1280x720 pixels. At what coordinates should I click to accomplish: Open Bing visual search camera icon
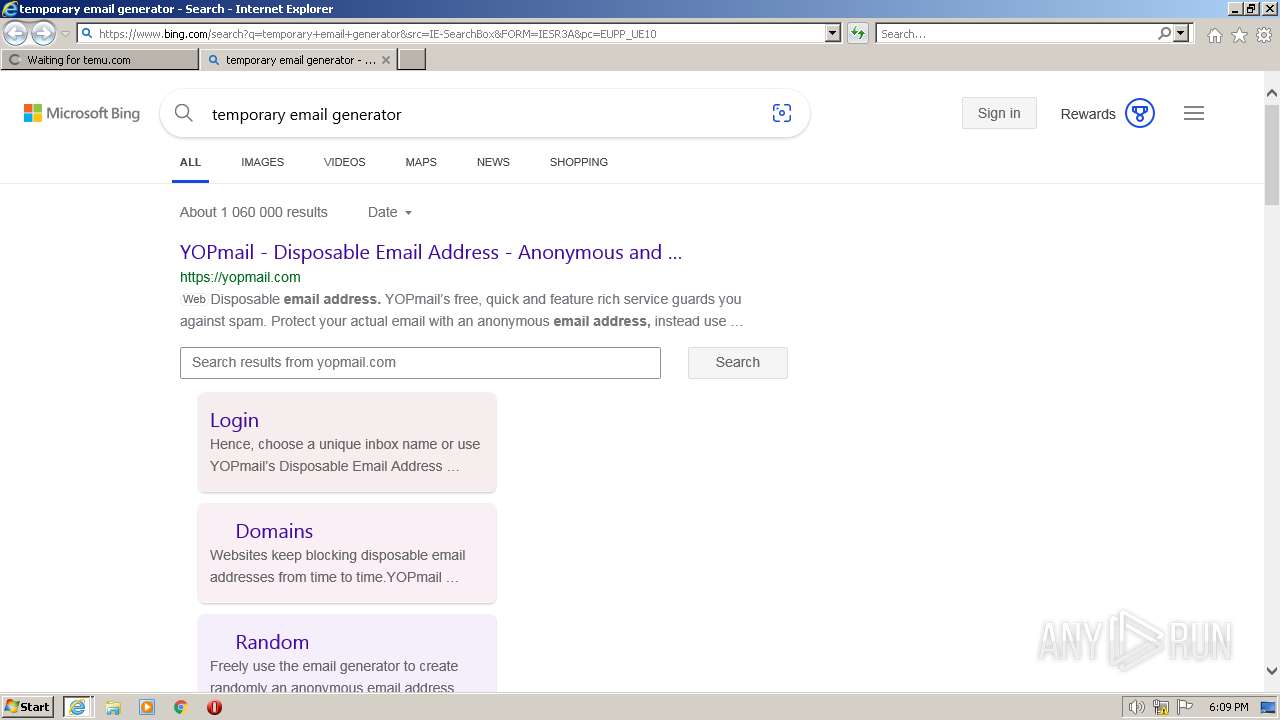pos(782,113)
